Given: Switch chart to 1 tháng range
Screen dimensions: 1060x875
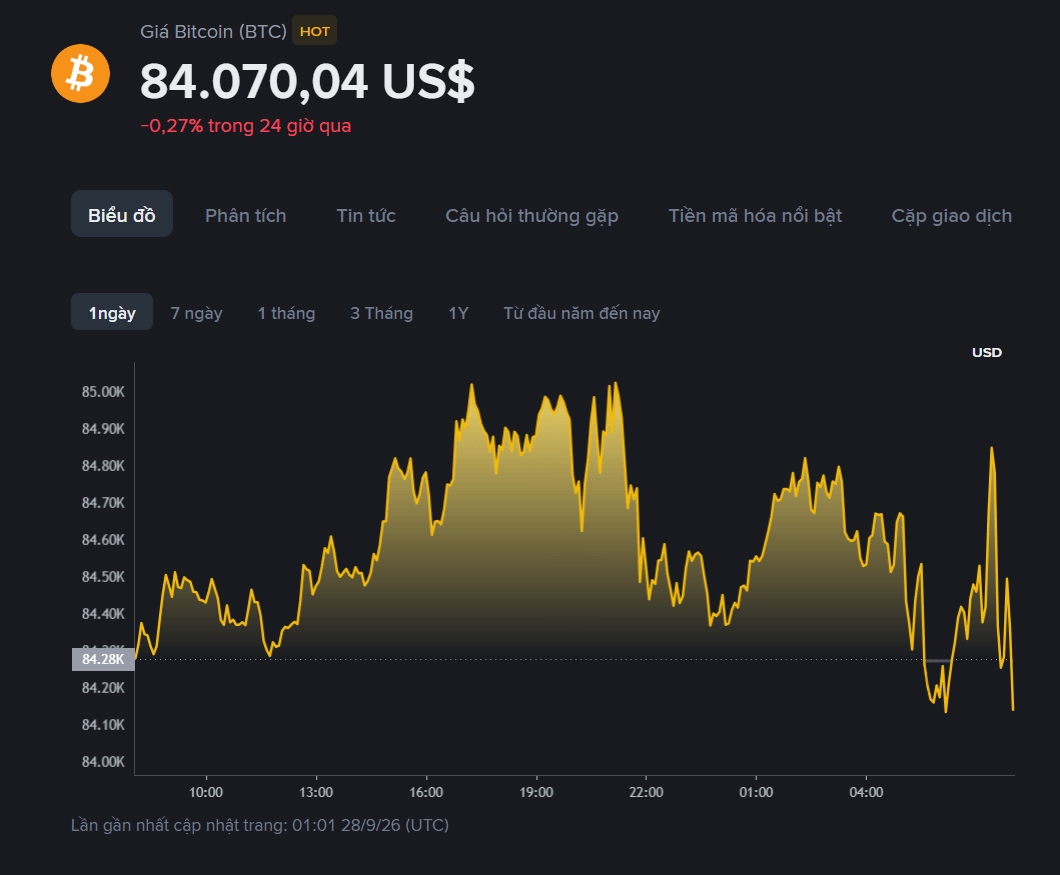Looking at the screenshot, I should coord(286,313).
